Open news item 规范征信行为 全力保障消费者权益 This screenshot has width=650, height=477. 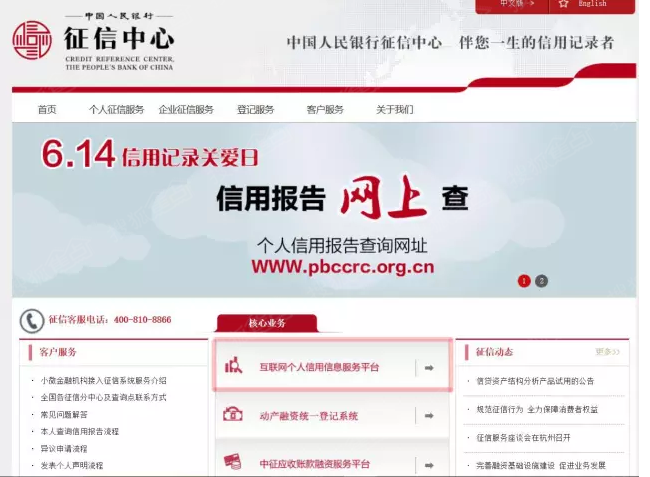[x=537, y=409]
